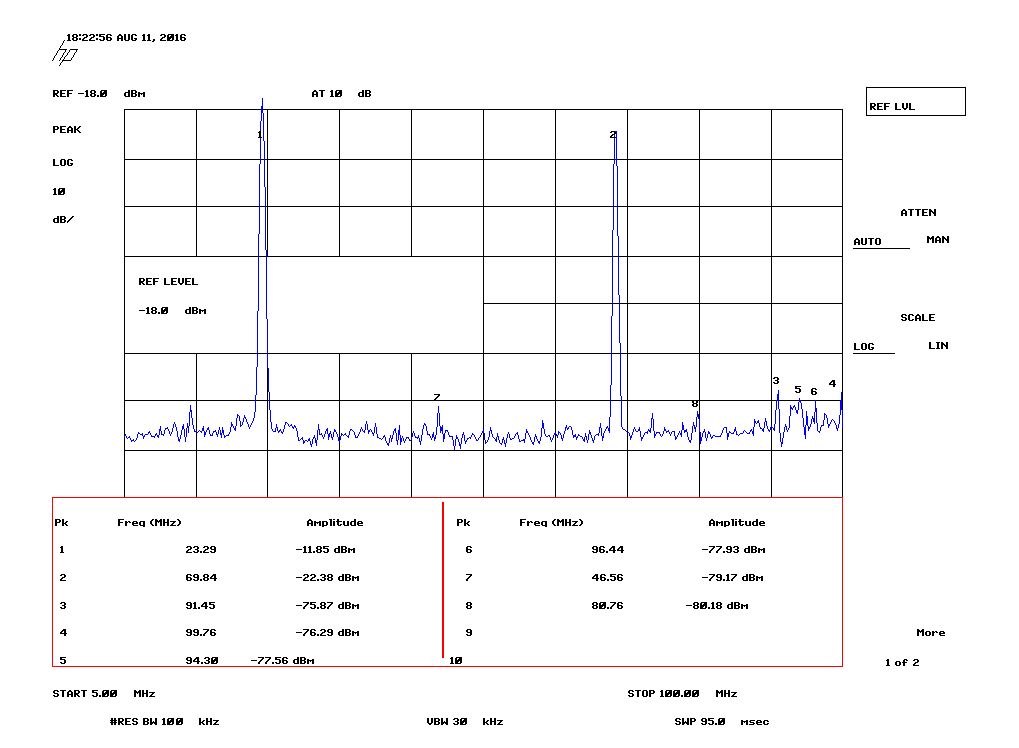Select the RES BW 100 kHz setting
The width and height of the screenshot is (1019, 748).
(x=164, y=721)
